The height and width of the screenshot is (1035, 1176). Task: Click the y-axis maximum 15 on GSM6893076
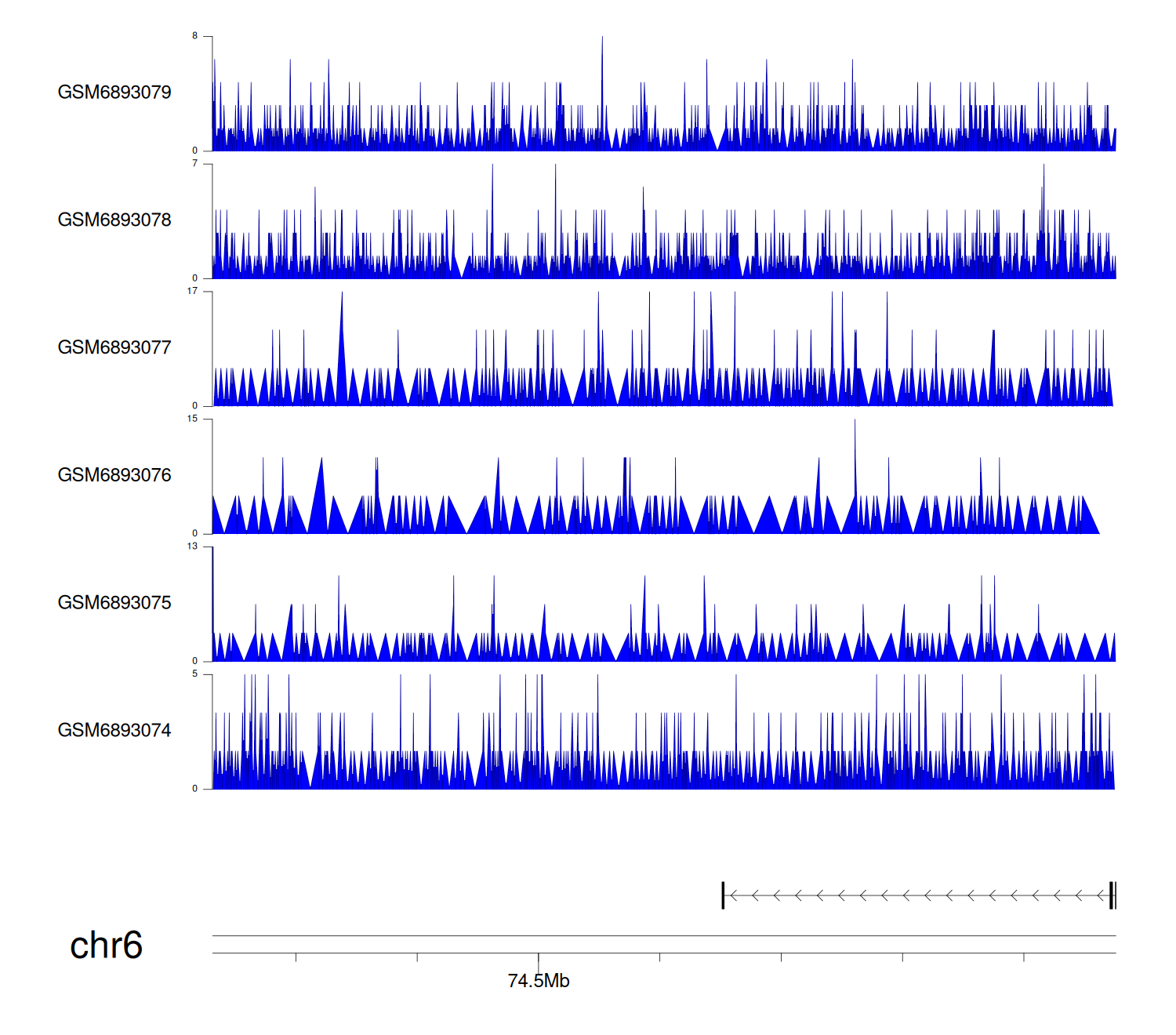pyautogui.click(x=193, y=419)
